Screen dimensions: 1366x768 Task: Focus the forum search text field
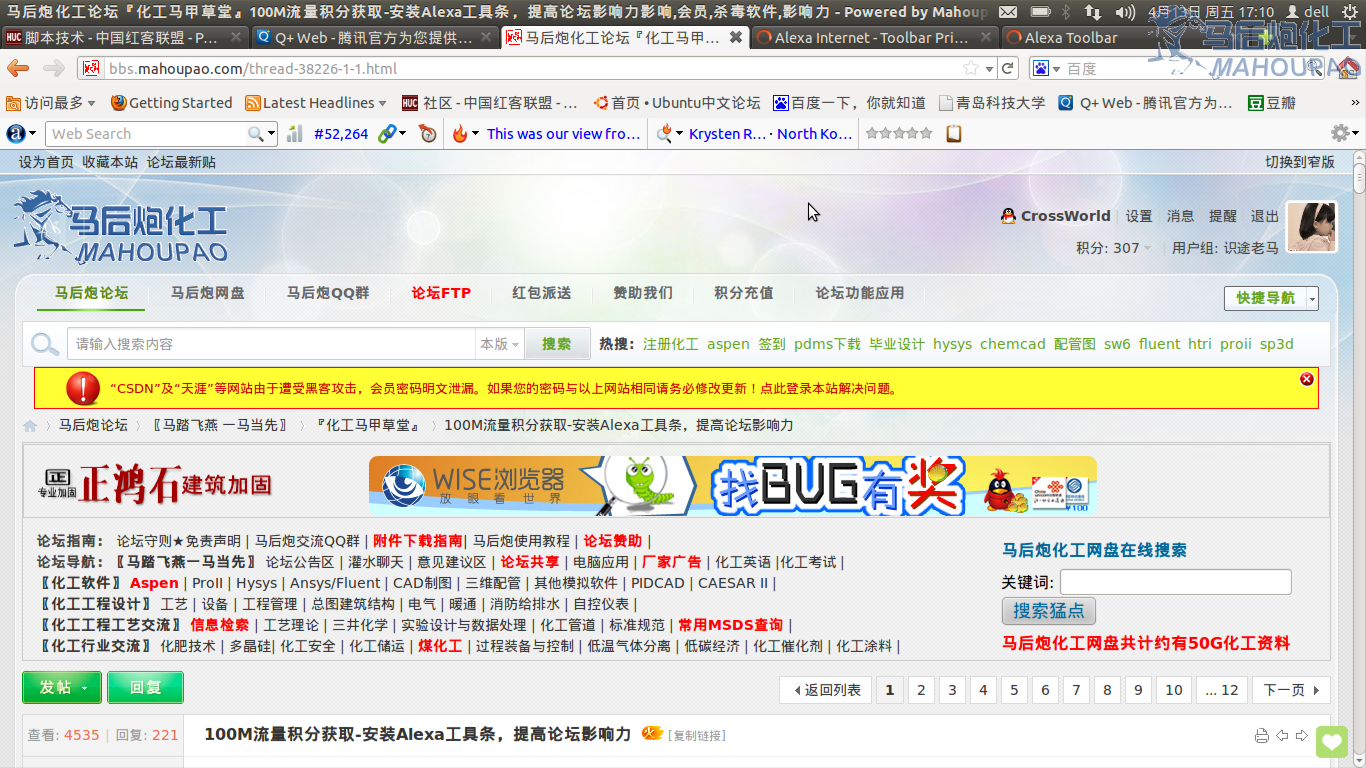click(271, 344)
